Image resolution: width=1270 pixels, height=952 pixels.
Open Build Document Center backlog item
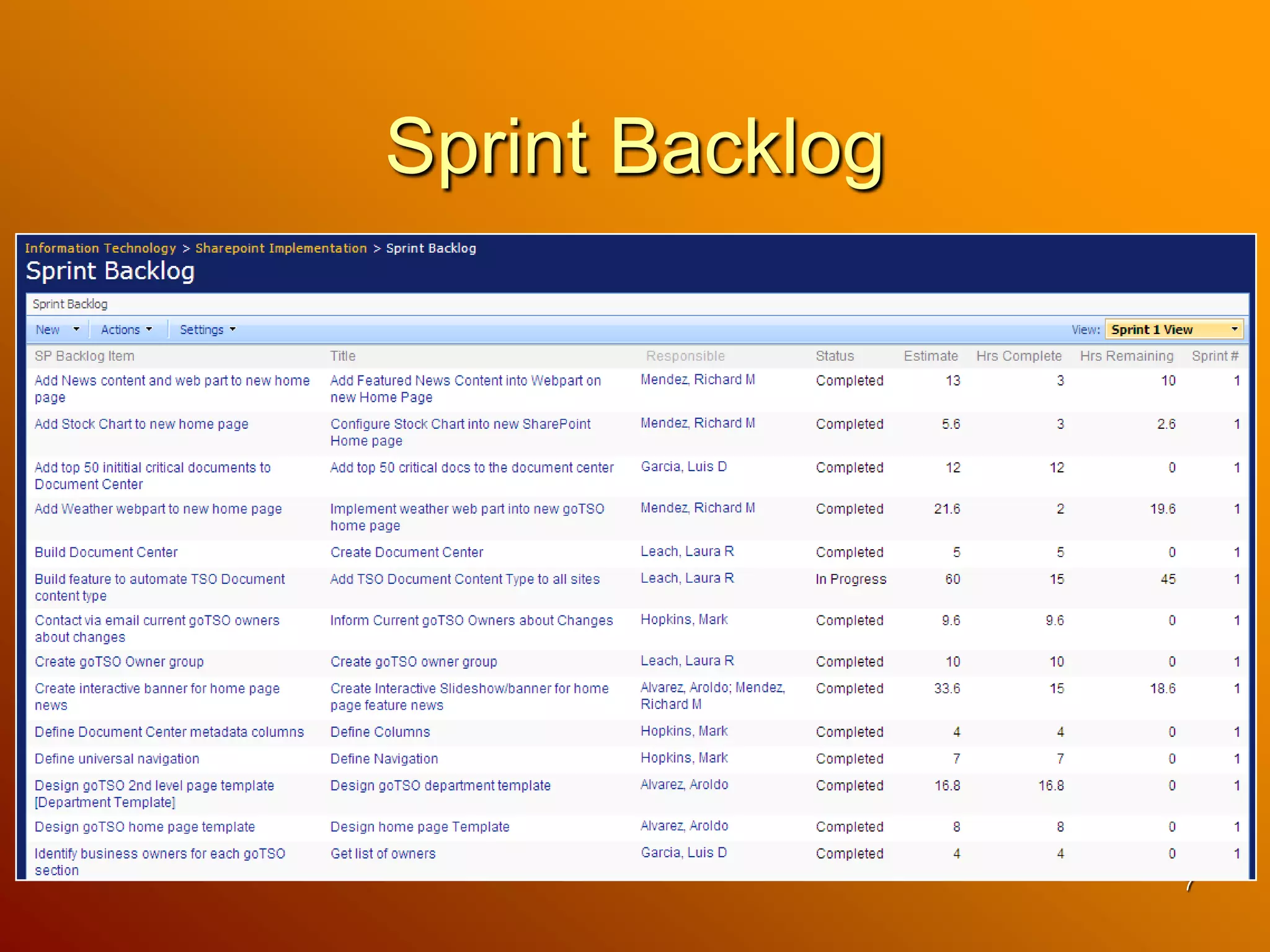tap(106, 553)
